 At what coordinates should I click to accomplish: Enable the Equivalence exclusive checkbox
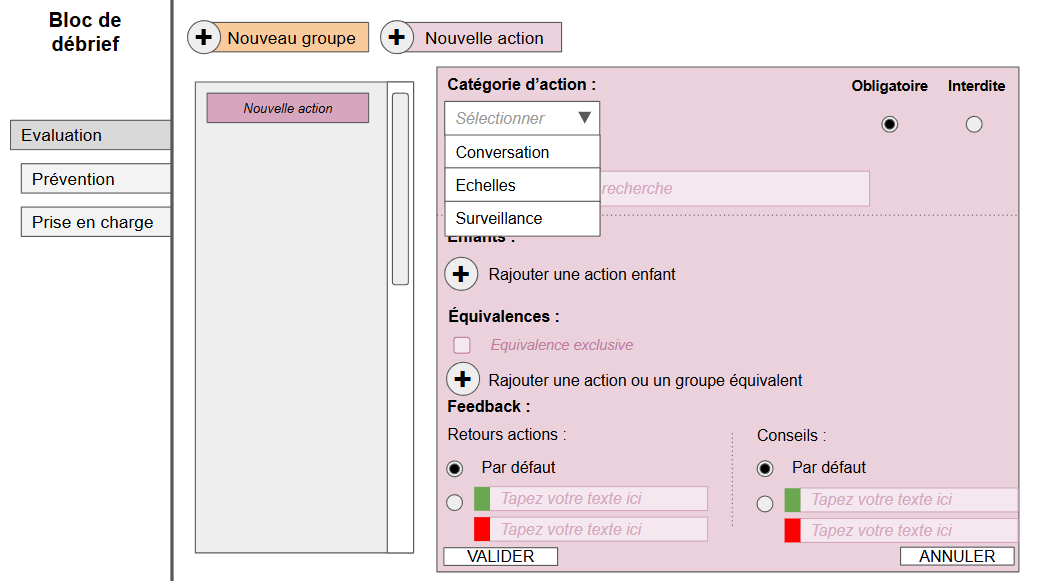pos(462,345)
